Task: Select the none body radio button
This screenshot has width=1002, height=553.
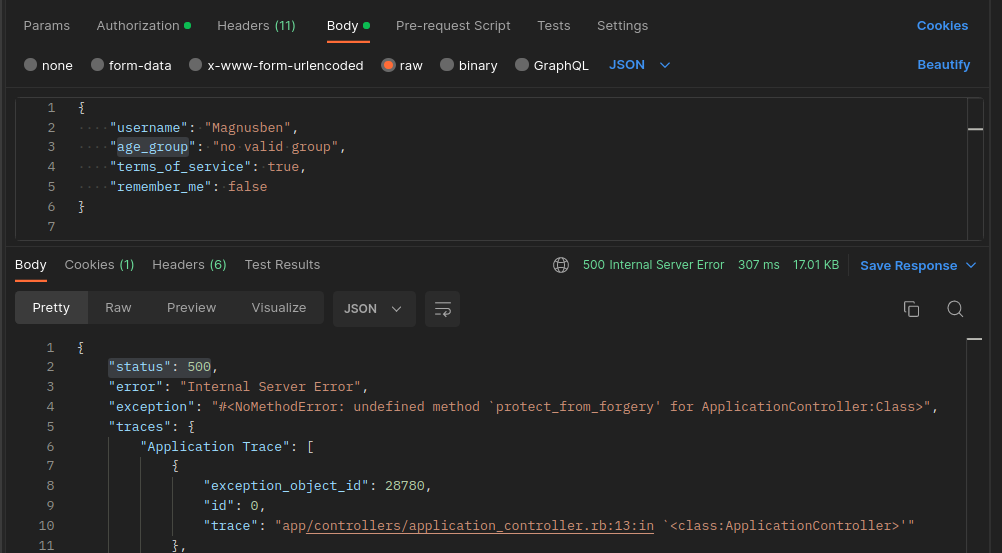Action: [30, 65]
